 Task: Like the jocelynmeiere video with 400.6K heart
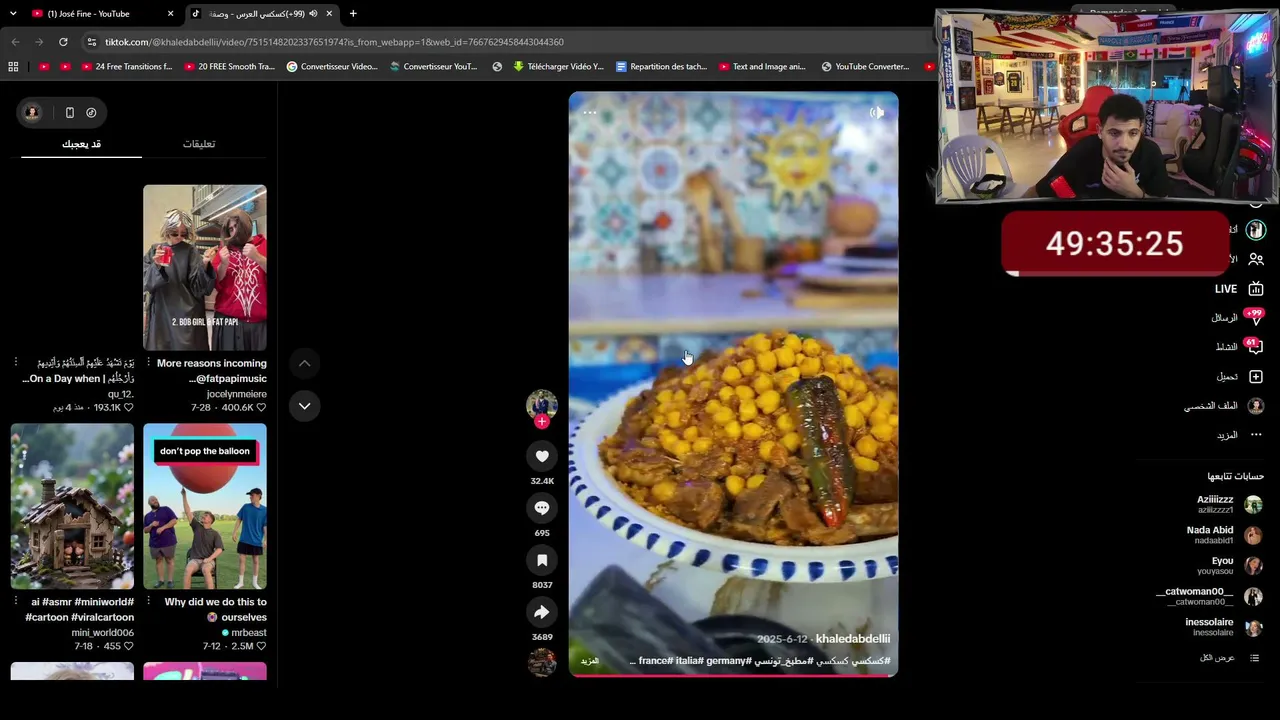261,408
